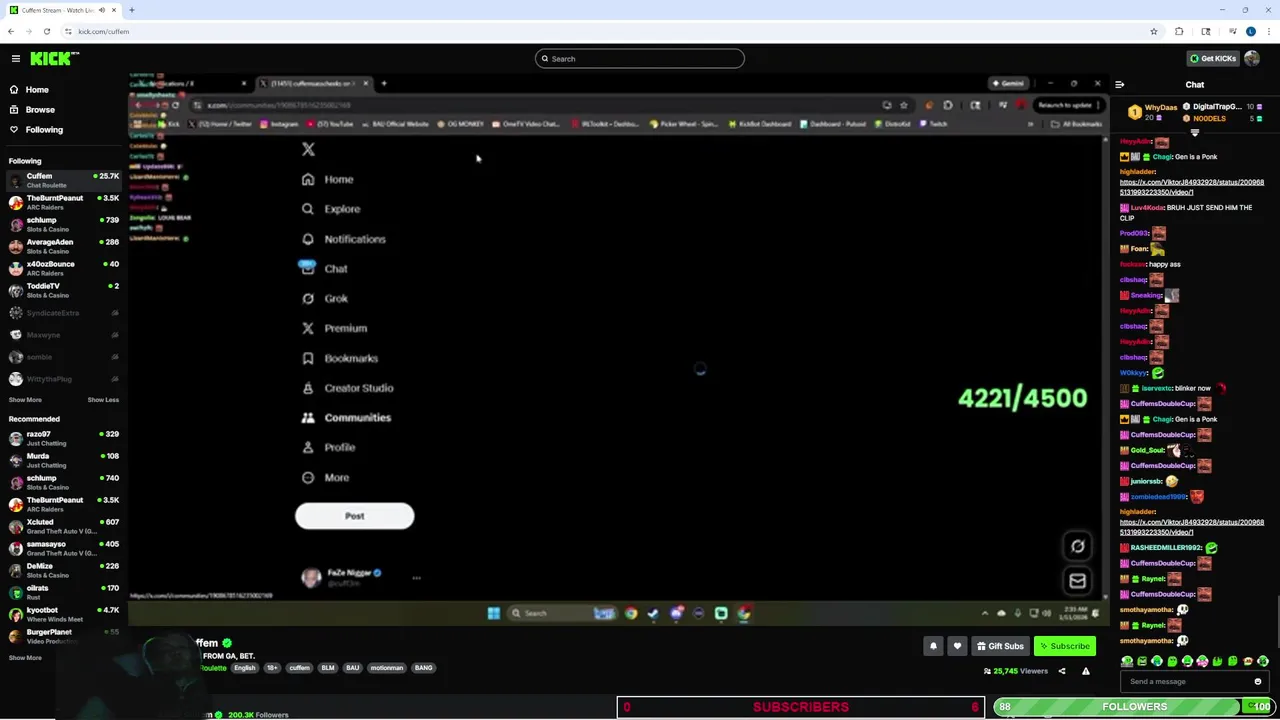The width and height of the screenshot is (1280, 720).
Task: Click the English stream tag
Action: click(x=244, y=668)
